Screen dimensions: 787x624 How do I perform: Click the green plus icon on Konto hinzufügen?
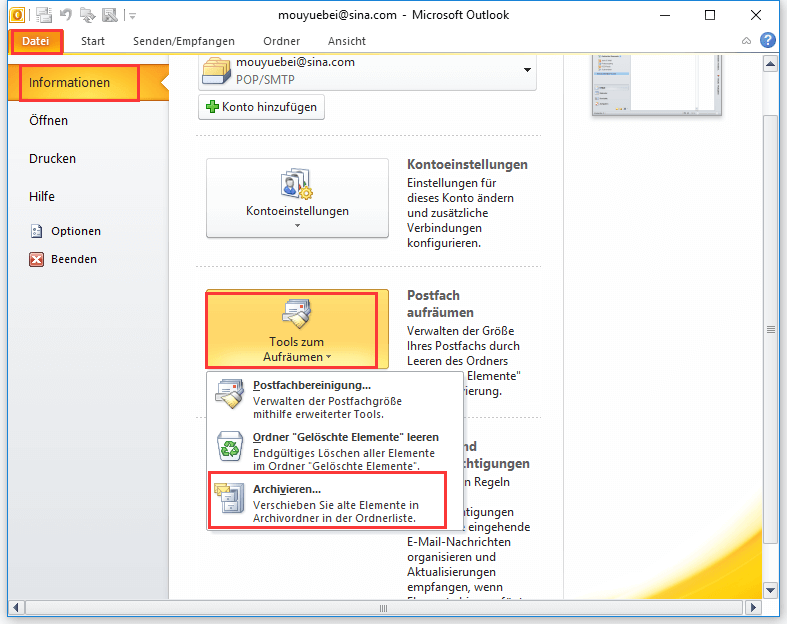coord(212,106)
